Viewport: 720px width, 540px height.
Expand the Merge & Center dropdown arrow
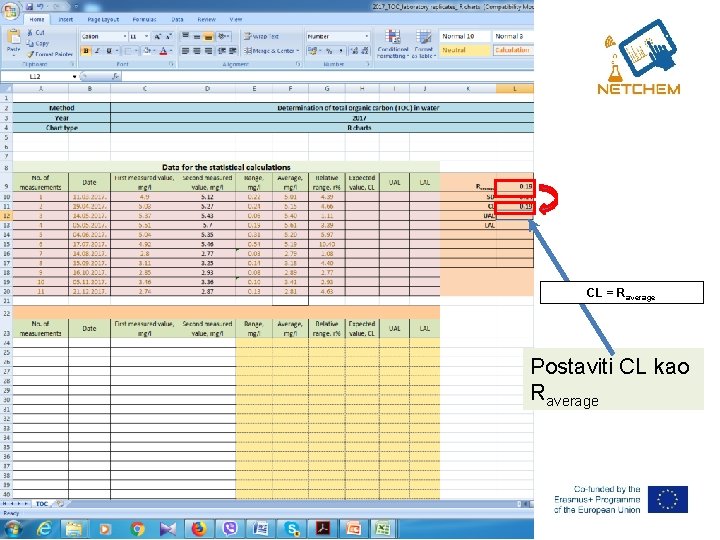[x=298, y=51]
